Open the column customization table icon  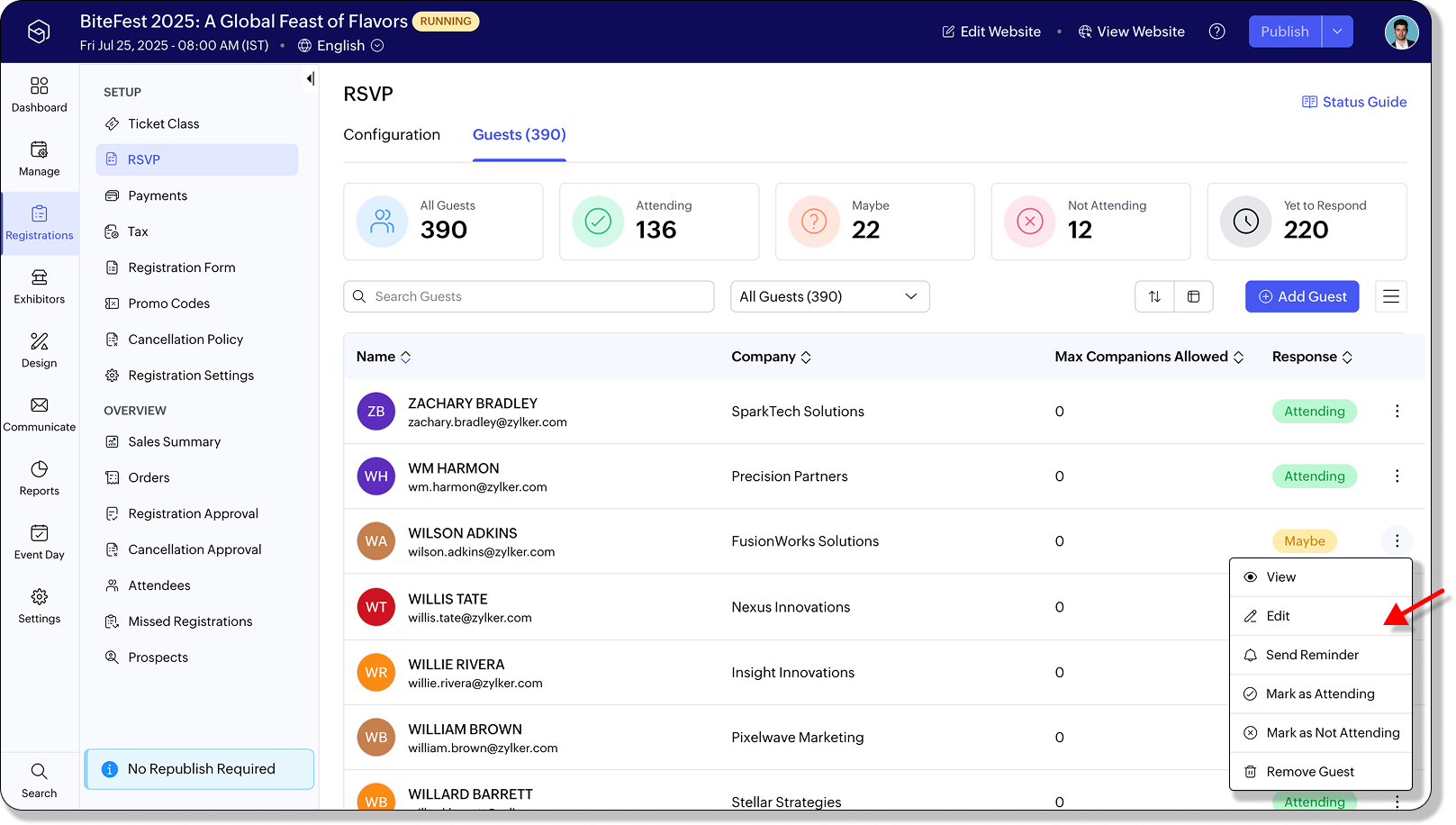(1193, 296)
